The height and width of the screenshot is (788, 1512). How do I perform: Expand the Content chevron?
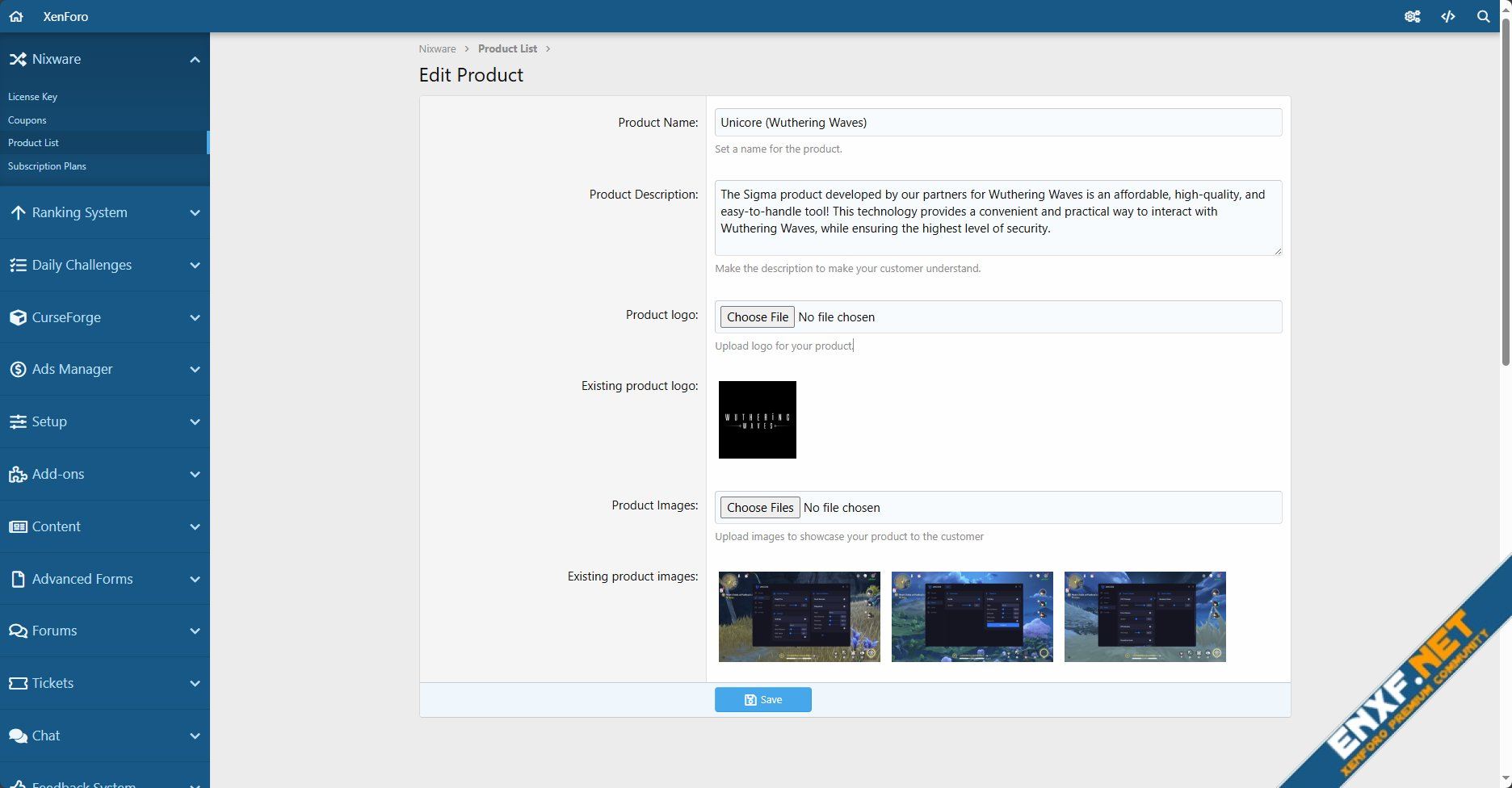click(195, 526)
